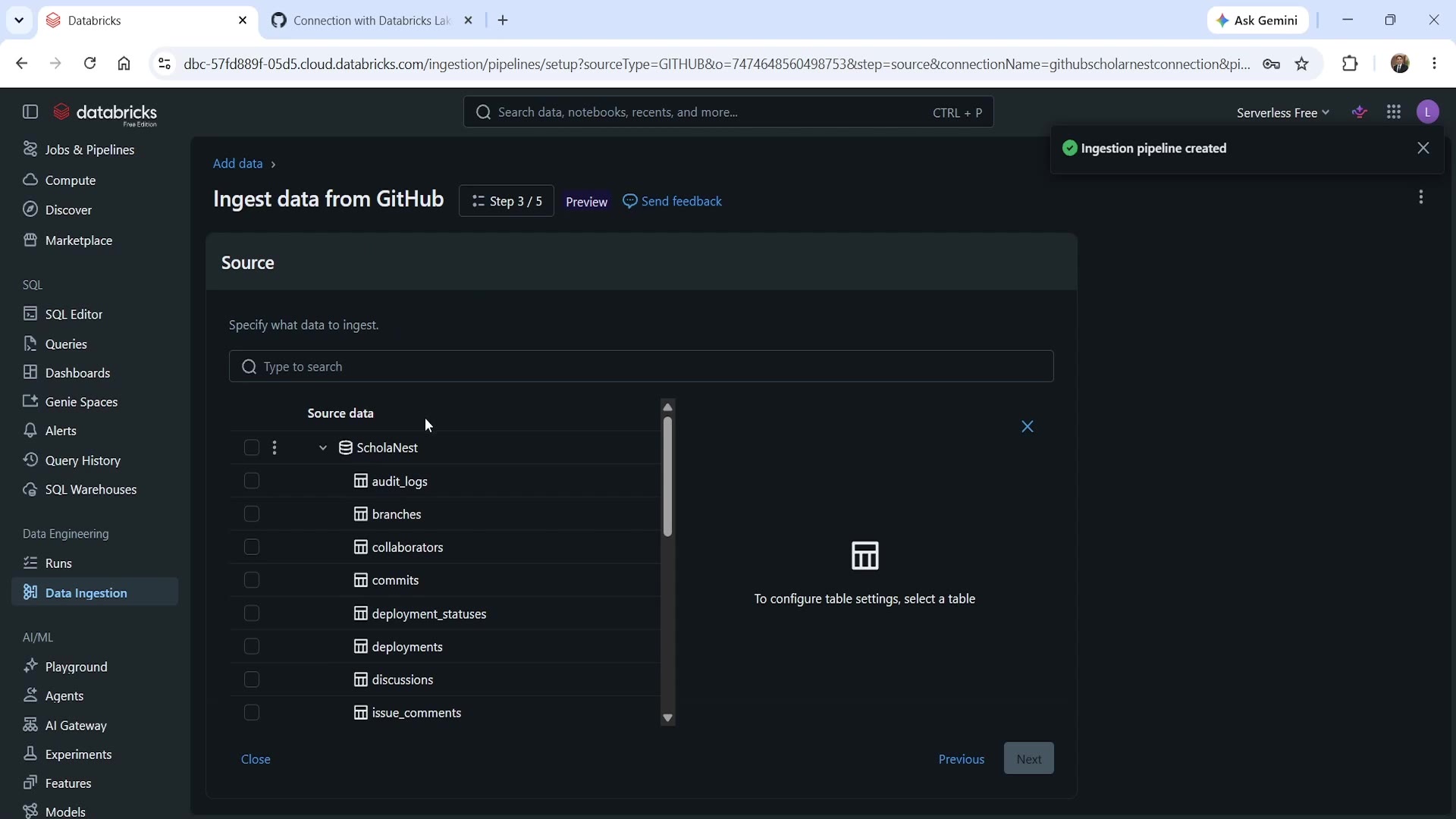The height and width of the screenshot is (819, 1456).
Task: Tick the commits checkbox
Action: pos(252,580)
